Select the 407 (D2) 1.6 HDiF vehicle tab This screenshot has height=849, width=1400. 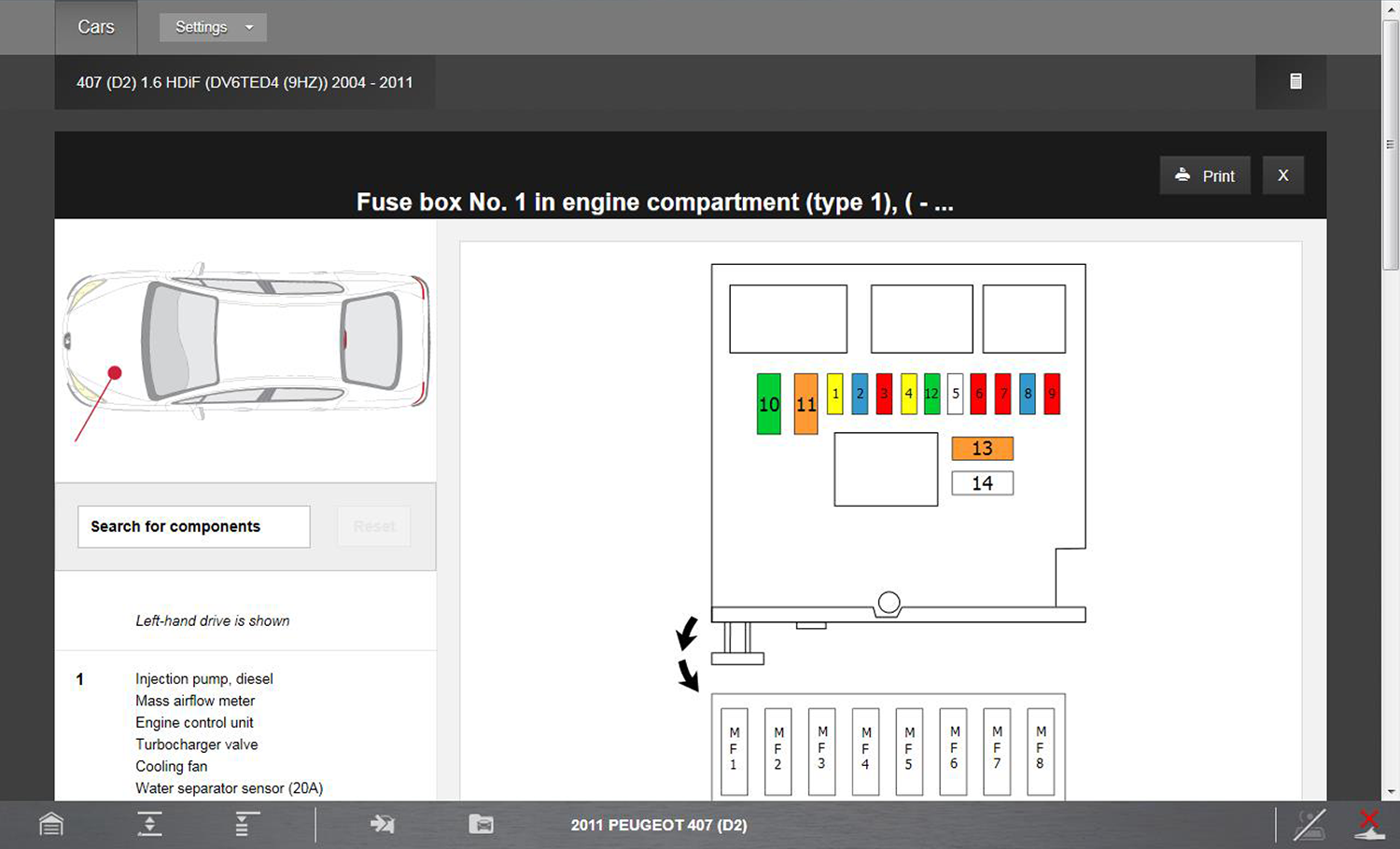click(x=245, y=82)
